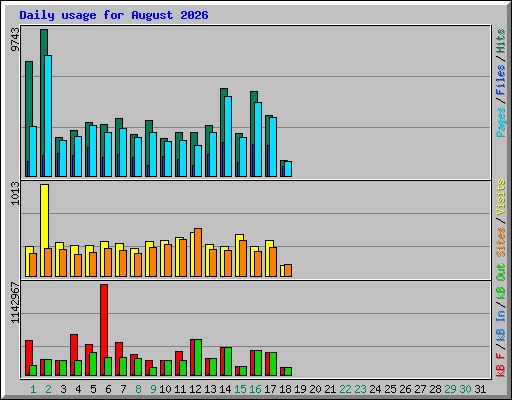Click day 11 on the axis
Screen dimensions: 512x400
pos(180,389)
